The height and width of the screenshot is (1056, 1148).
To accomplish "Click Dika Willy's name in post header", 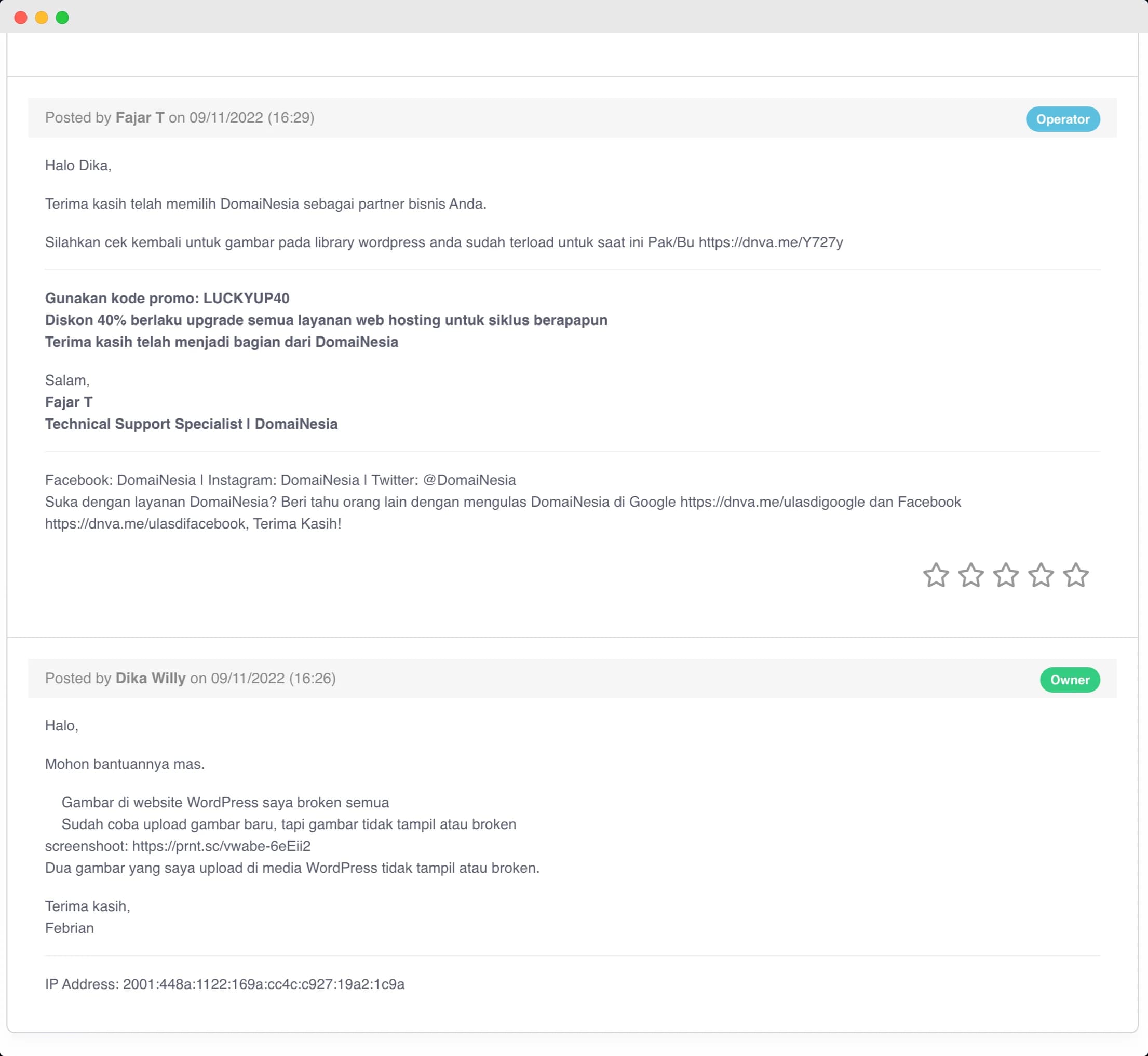I will click(150, 678).
